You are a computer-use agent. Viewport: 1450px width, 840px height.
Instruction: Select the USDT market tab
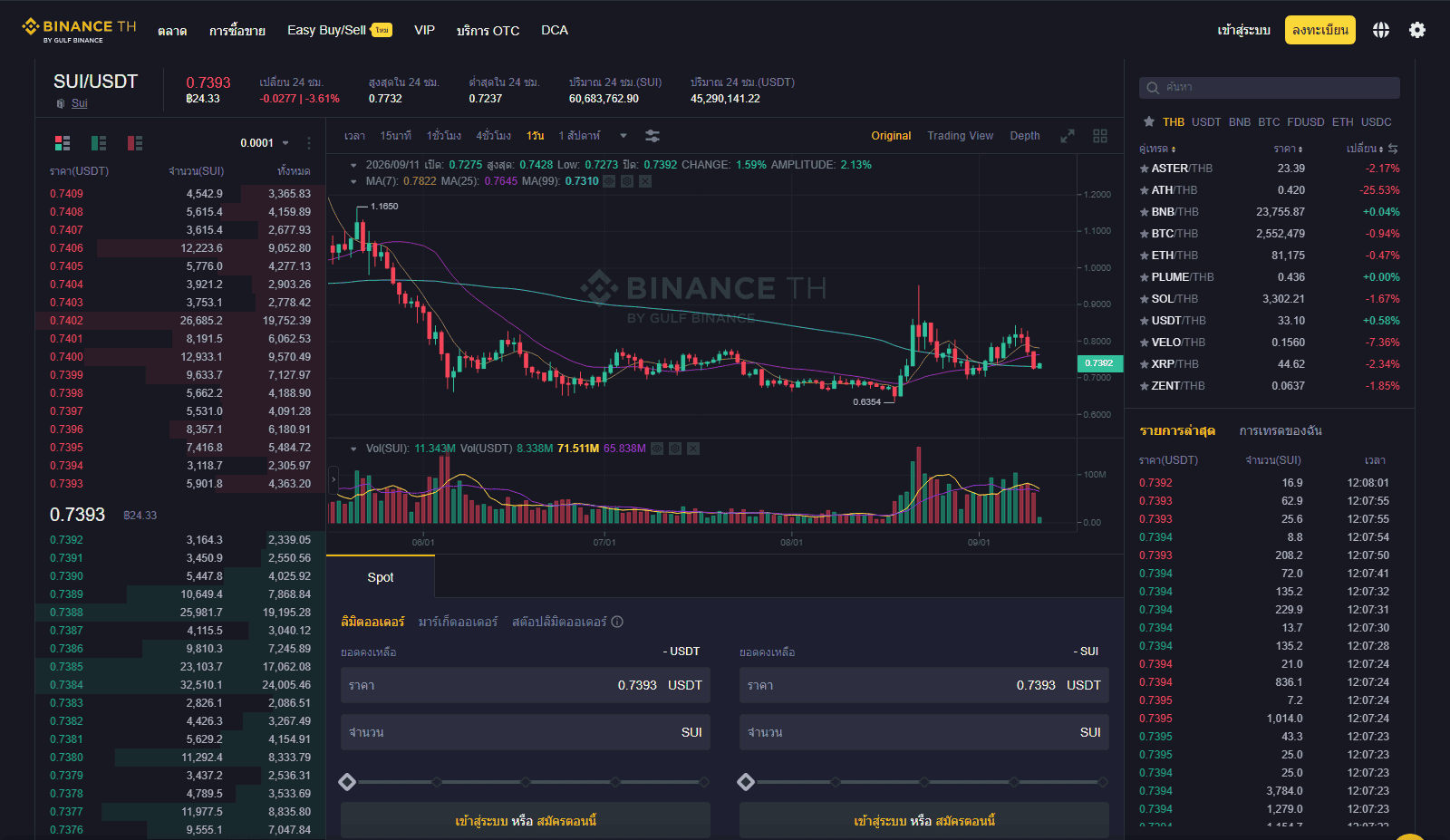(x=1206, y=121)
